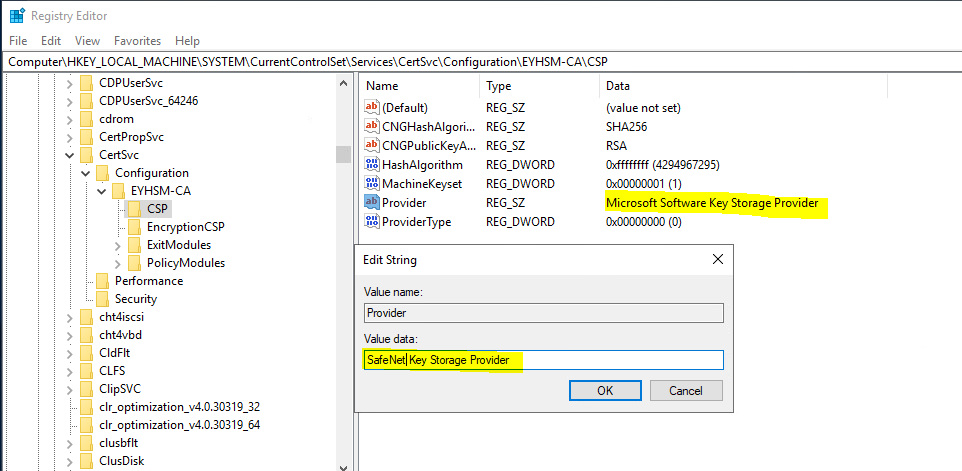Expand the cht4iscsi key
962x471 pixels.
click(69, 317)
